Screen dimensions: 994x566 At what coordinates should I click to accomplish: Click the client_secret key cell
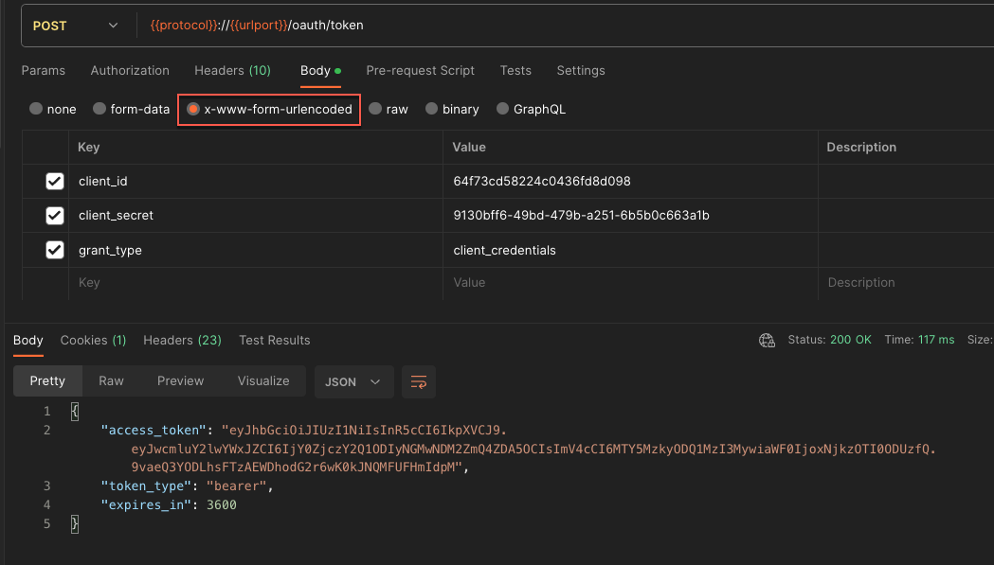pos(255,215)
